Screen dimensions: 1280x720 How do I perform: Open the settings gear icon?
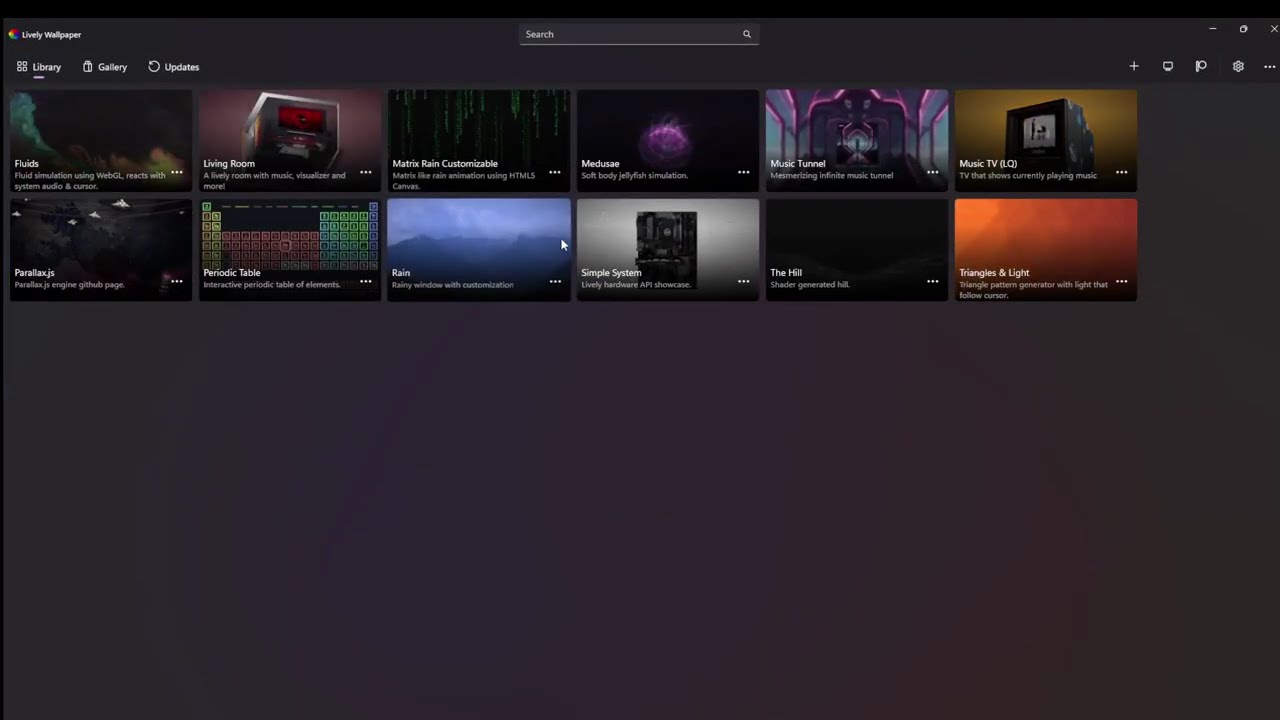point(1238,66)
